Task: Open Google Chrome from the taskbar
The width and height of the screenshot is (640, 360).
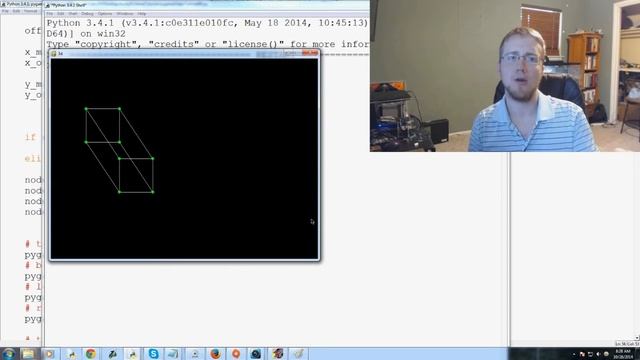Action: click(x=91, y=353)
